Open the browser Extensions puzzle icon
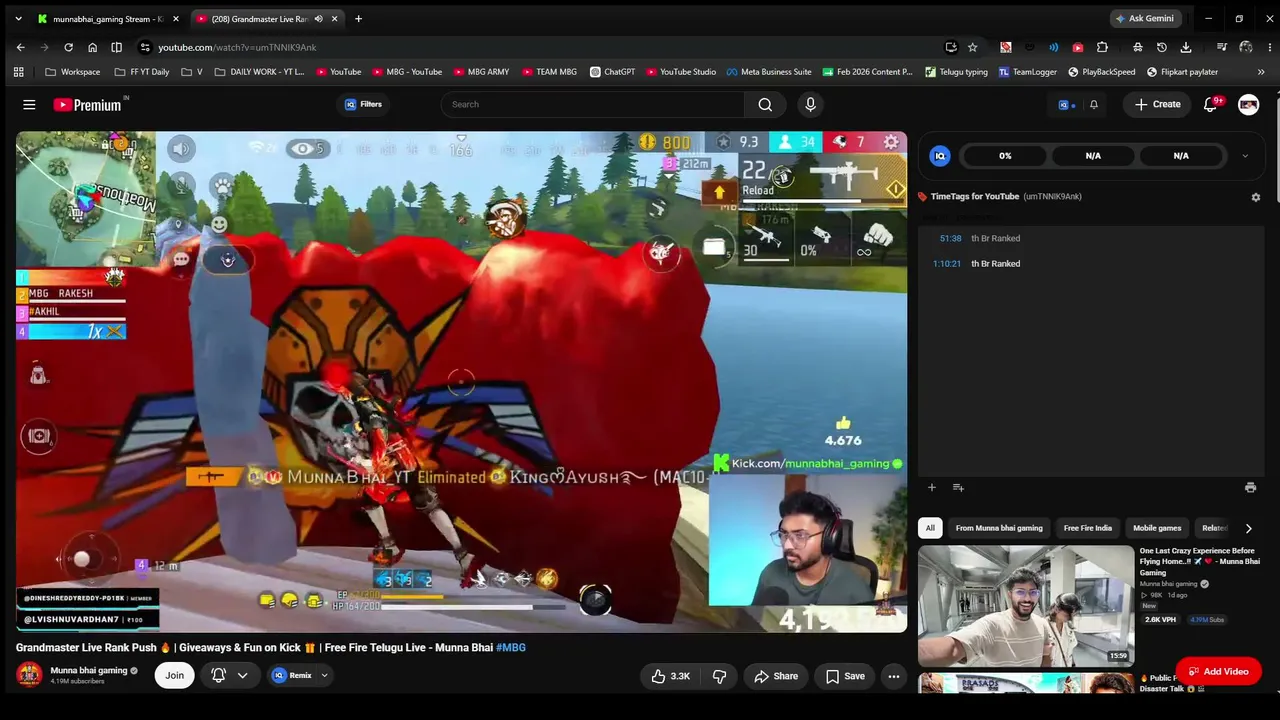This screenshot has height=720, width=1280. [1102, 47]
